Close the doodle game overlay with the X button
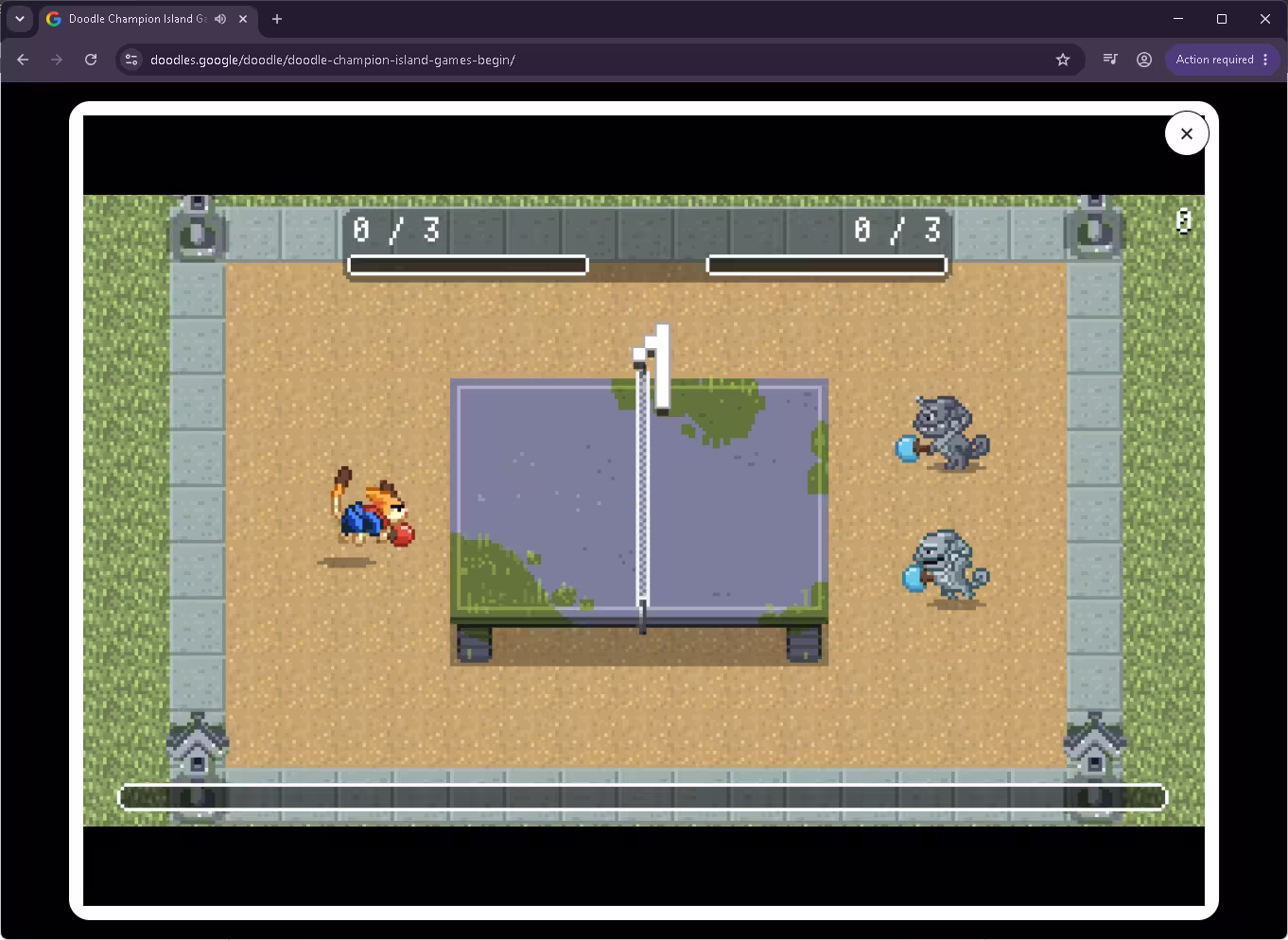Viewport: 1288px width, 940px height. point(1186,133)
